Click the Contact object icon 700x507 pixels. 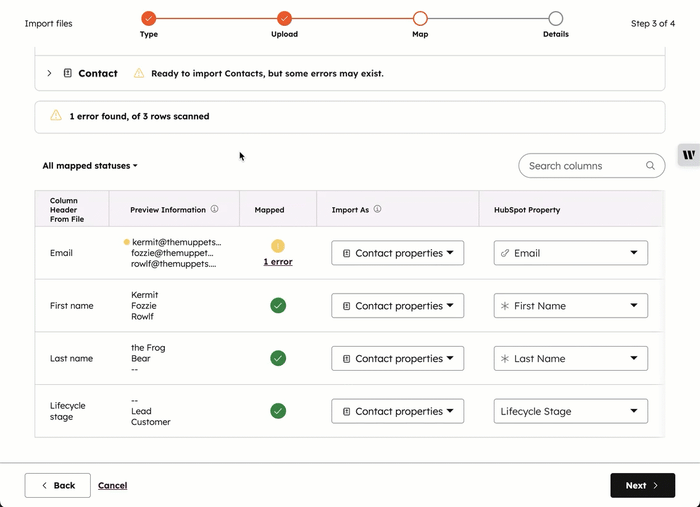tap(67, 73)
